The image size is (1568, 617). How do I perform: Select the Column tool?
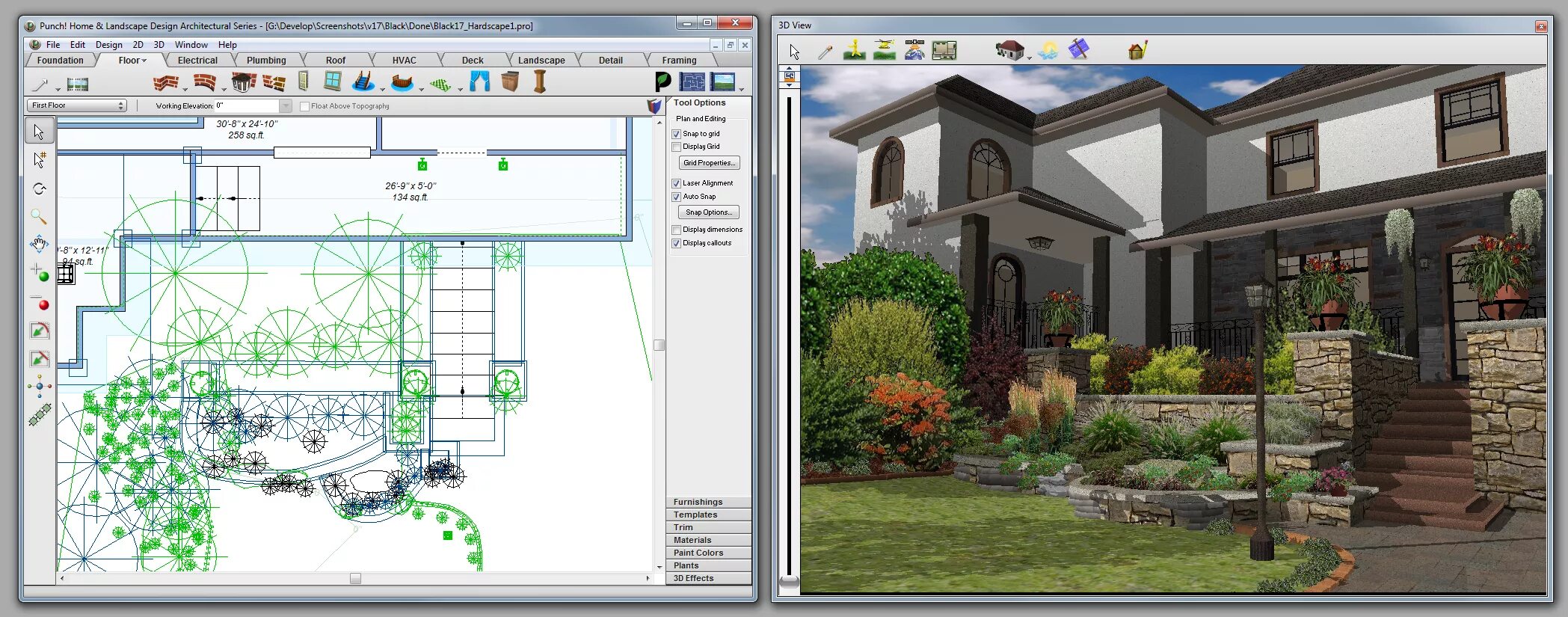pyautogui.click(x=540, y=81)
